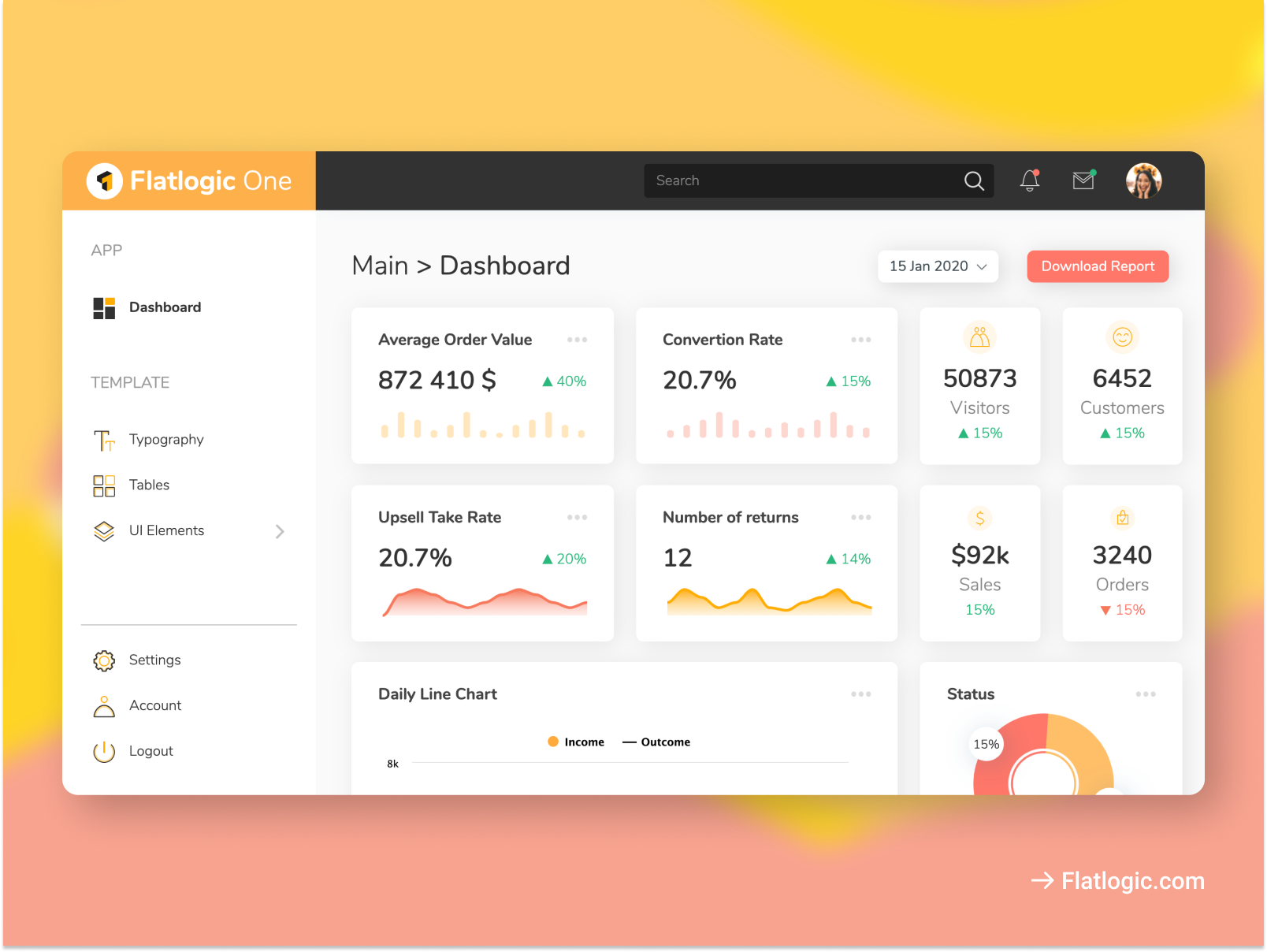1267x952 pixels.
Task: Open Settings from sidebar
Action: (x=154, y=660)
